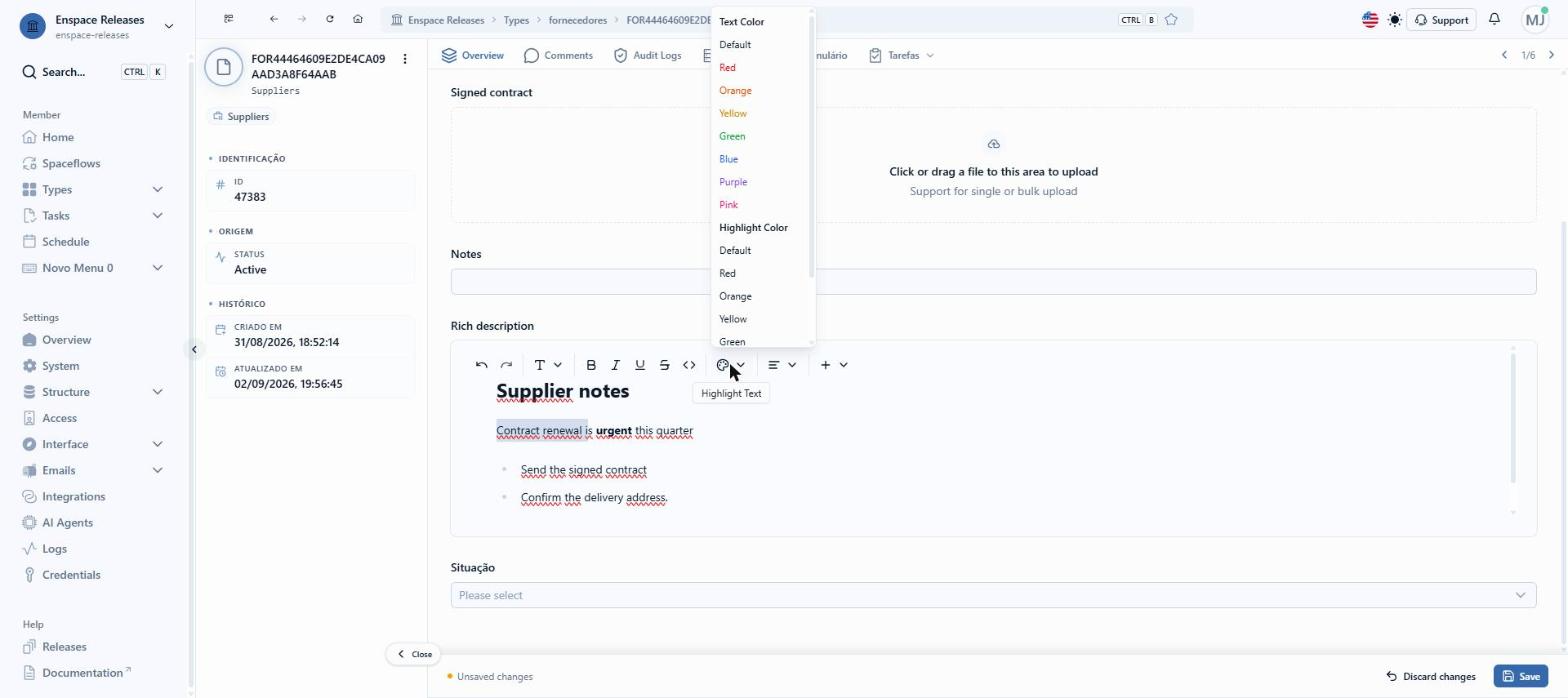Screen dimensions: 1568x698
Task: Expand the Tasks sidebar section
Action: coord(93,215)
